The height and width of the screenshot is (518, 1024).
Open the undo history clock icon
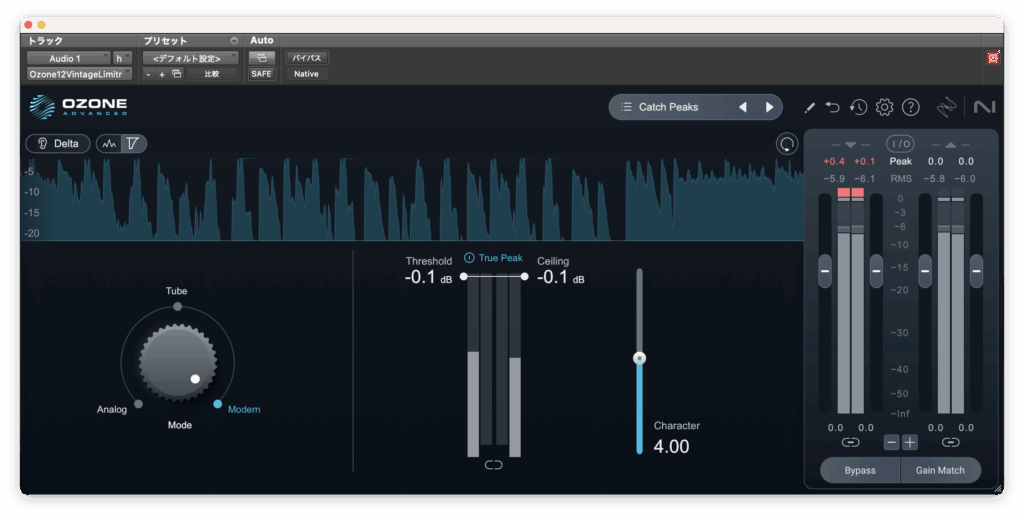coord(858,107)
